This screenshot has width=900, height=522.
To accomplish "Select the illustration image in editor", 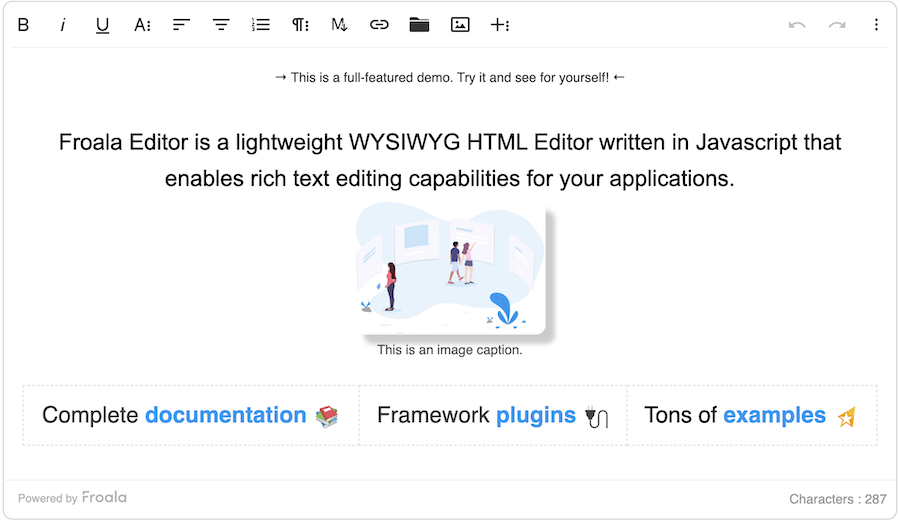I will click(x=451, y=268).
